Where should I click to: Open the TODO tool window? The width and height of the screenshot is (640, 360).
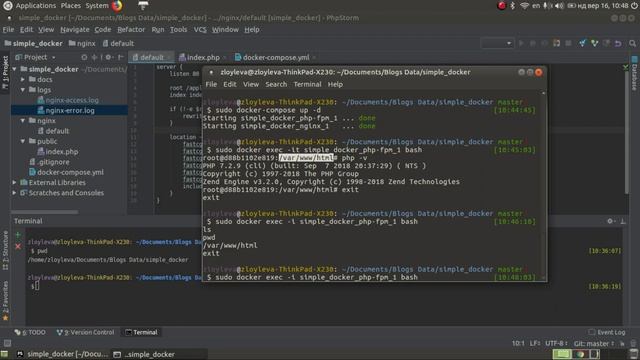(x=30, y=332)
